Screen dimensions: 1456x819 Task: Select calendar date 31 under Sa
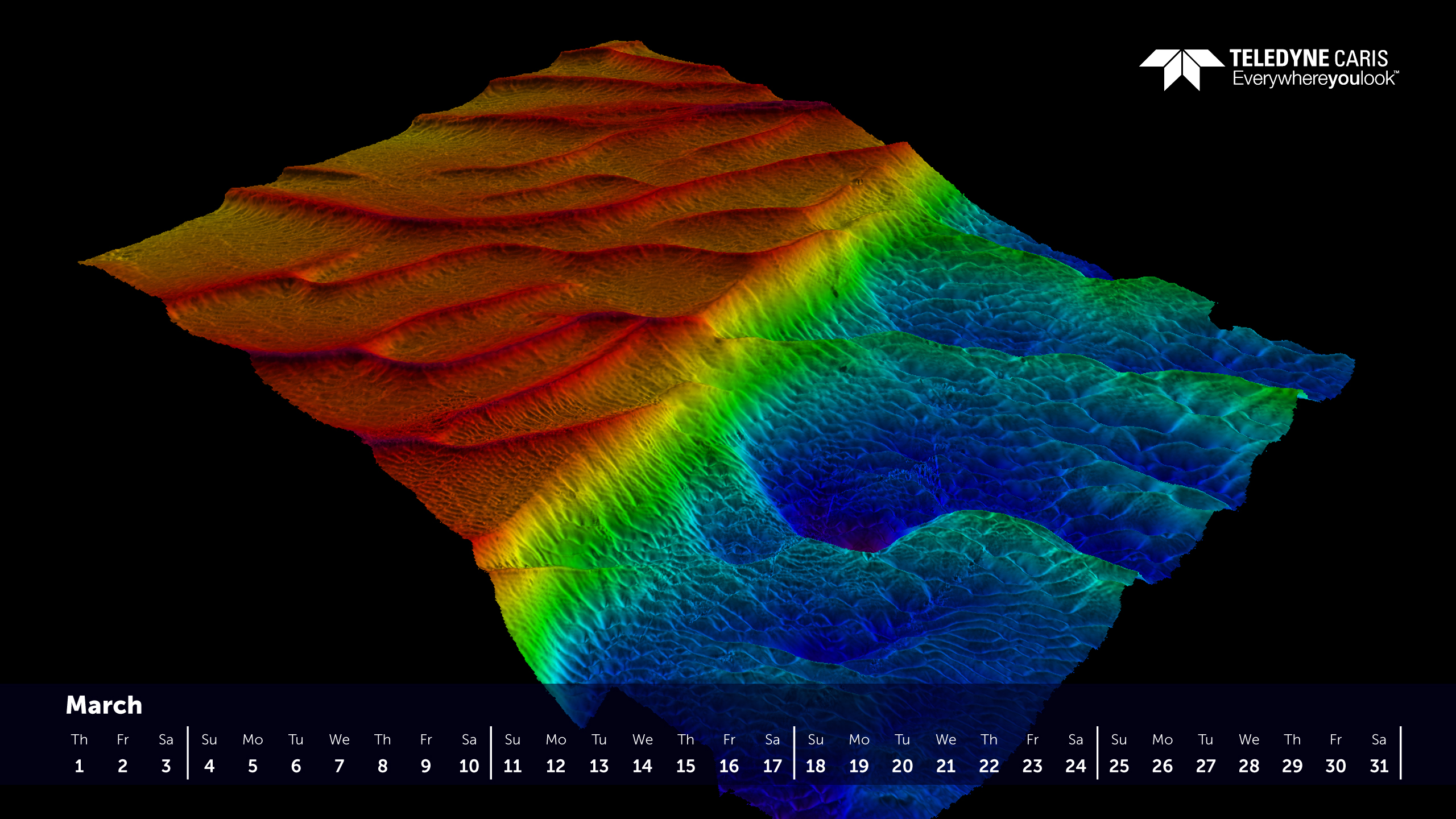(x=1379, y=766)
